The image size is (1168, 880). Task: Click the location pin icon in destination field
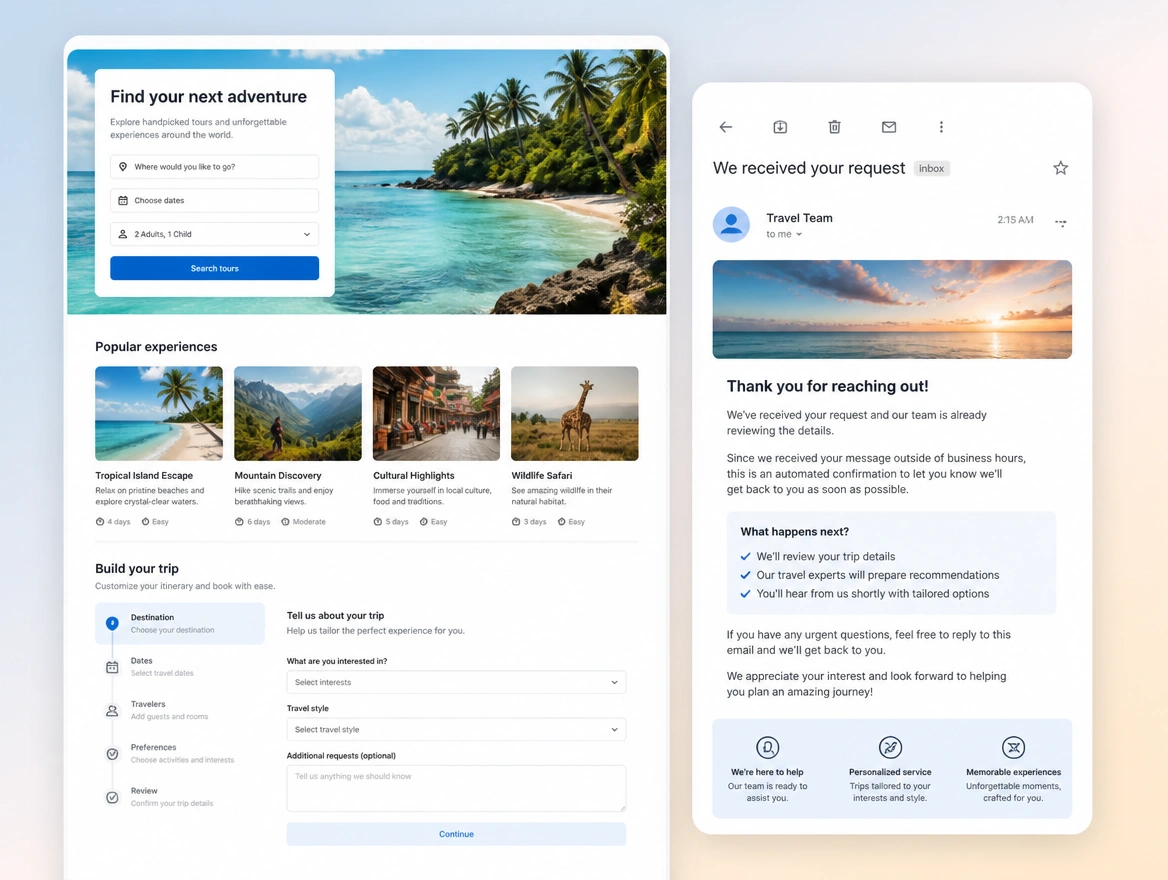tap(123, 167)
